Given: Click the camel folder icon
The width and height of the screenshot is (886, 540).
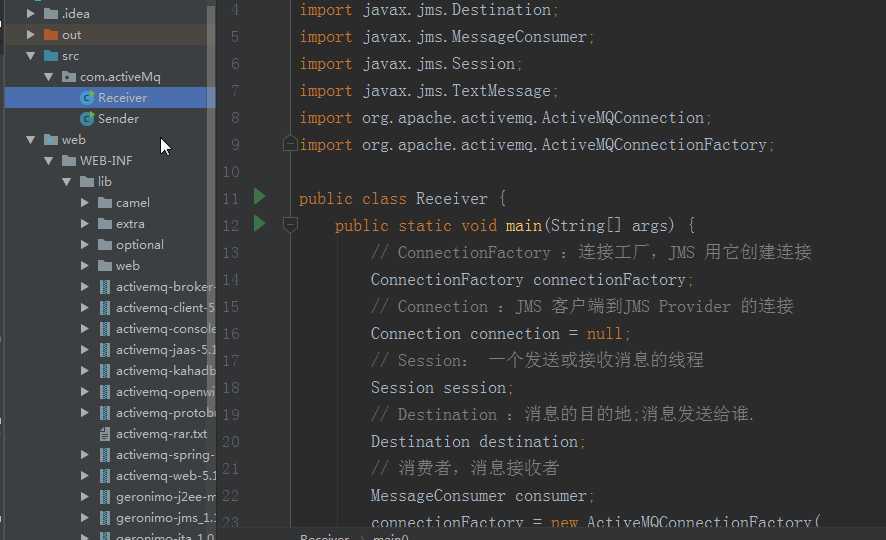Looking at the screenshot, I should 105,202.
